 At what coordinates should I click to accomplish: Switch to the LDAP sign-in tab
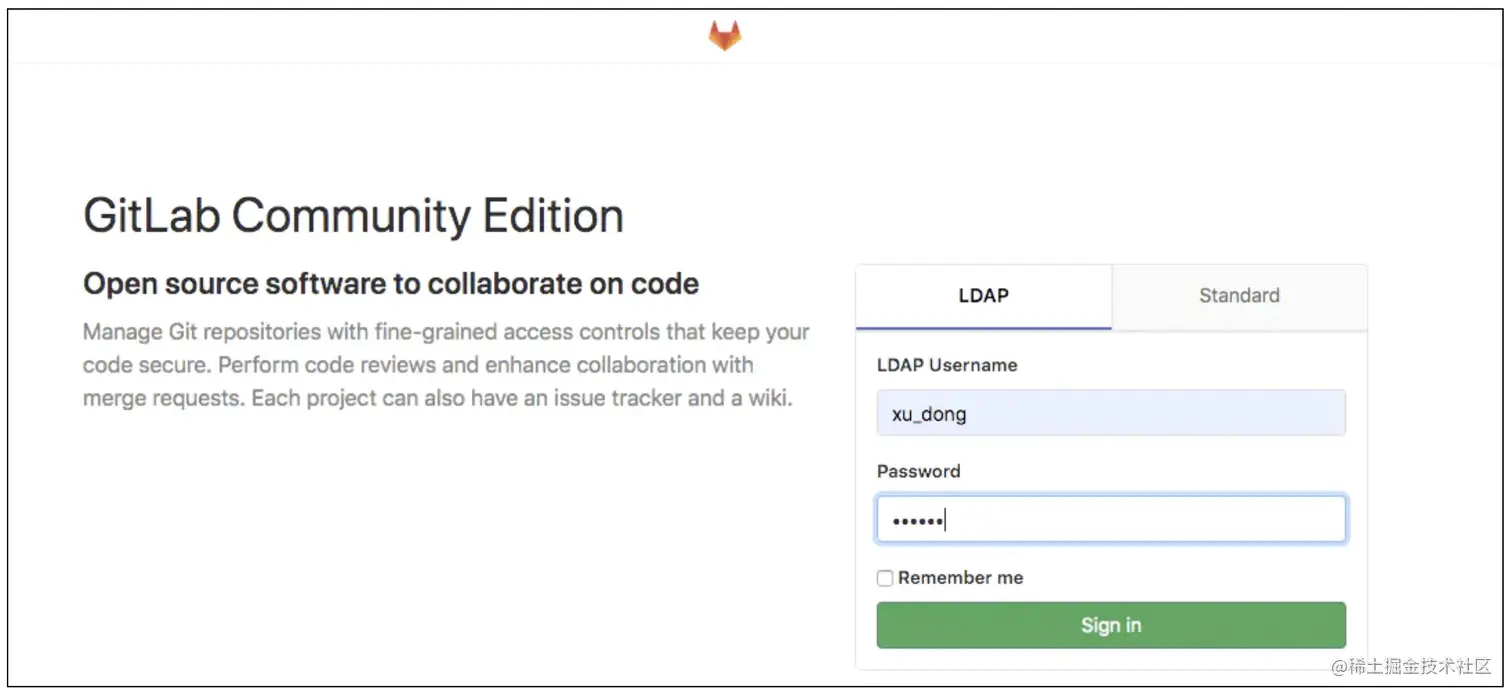click(983, 296)
